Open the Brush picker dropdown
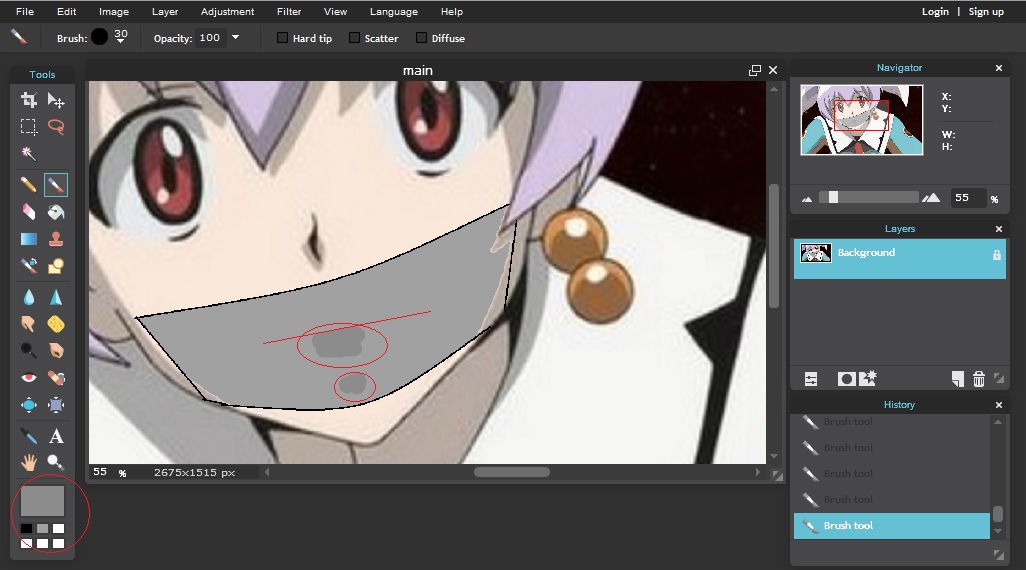The image size is (1026, 570). pos(120,41)
